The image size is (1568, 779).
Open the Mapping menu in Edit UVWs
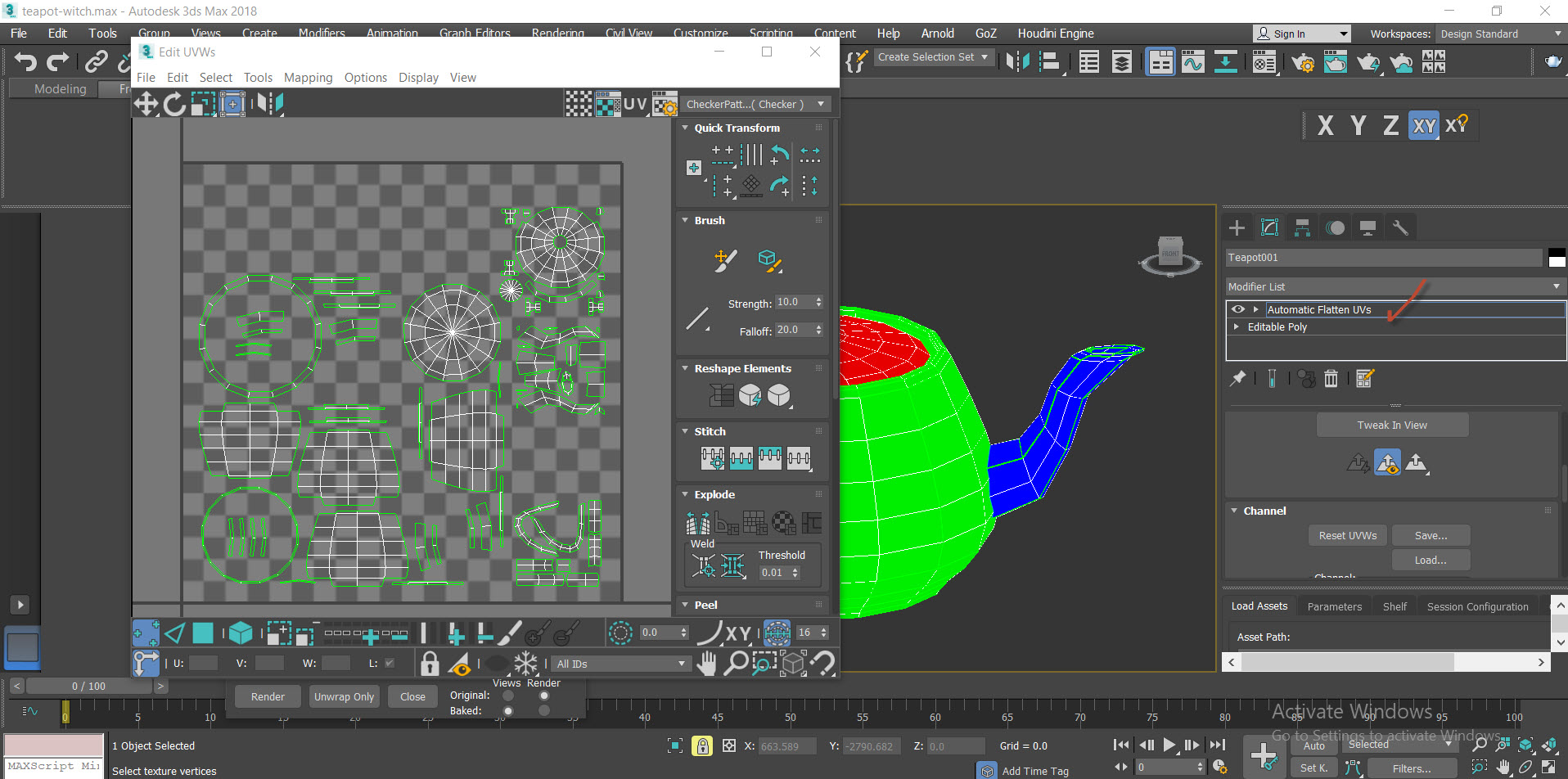[x=308, y=77]
